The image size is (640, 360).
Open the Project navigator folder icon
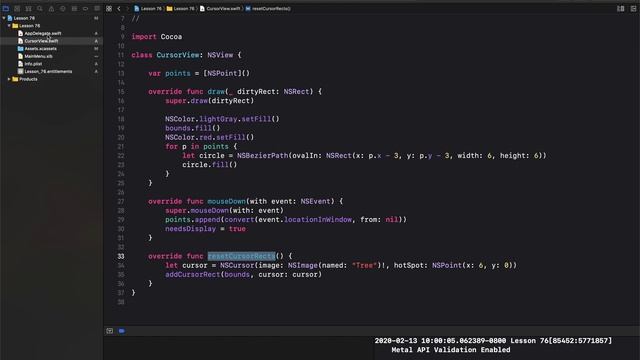(6, 8)
